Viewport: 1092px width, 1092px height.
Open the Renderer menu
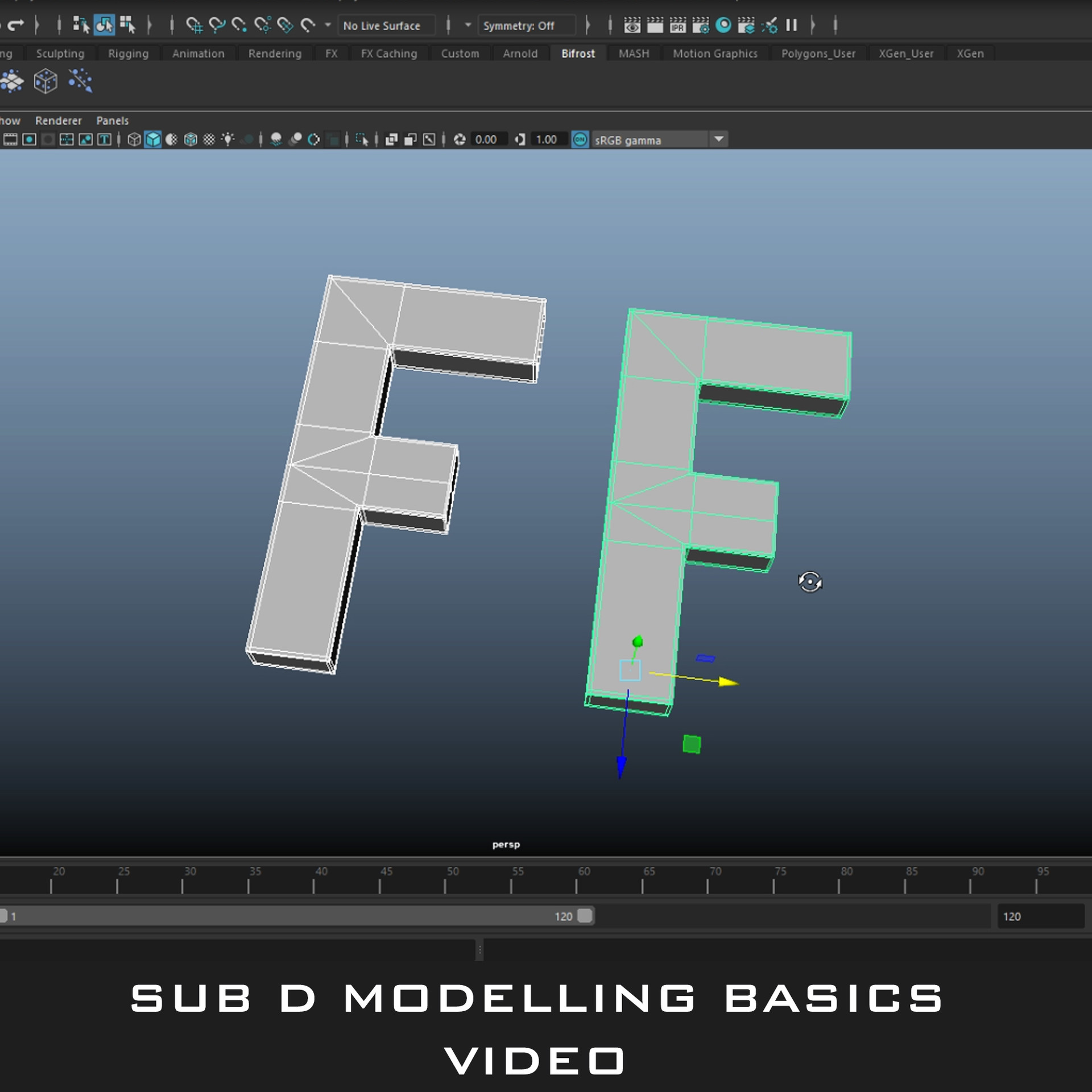click(59, 121)
